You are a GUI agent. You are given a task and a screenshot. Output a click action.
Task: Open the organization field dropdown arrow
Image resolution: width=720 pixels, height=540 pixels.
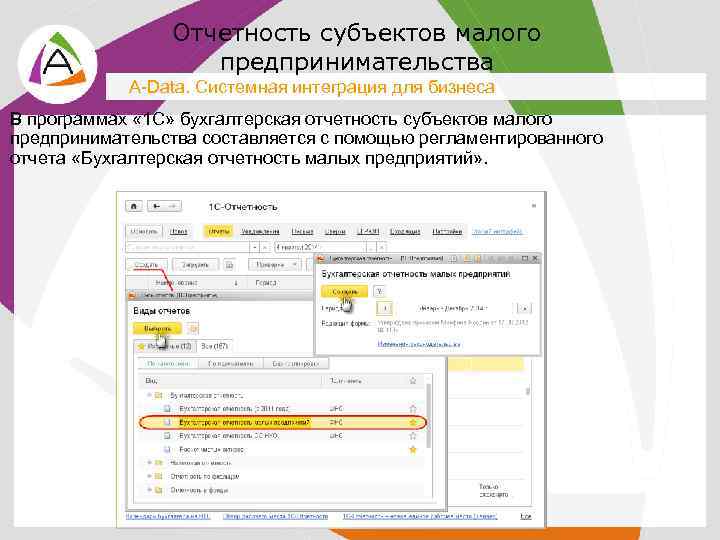[255, 248]
